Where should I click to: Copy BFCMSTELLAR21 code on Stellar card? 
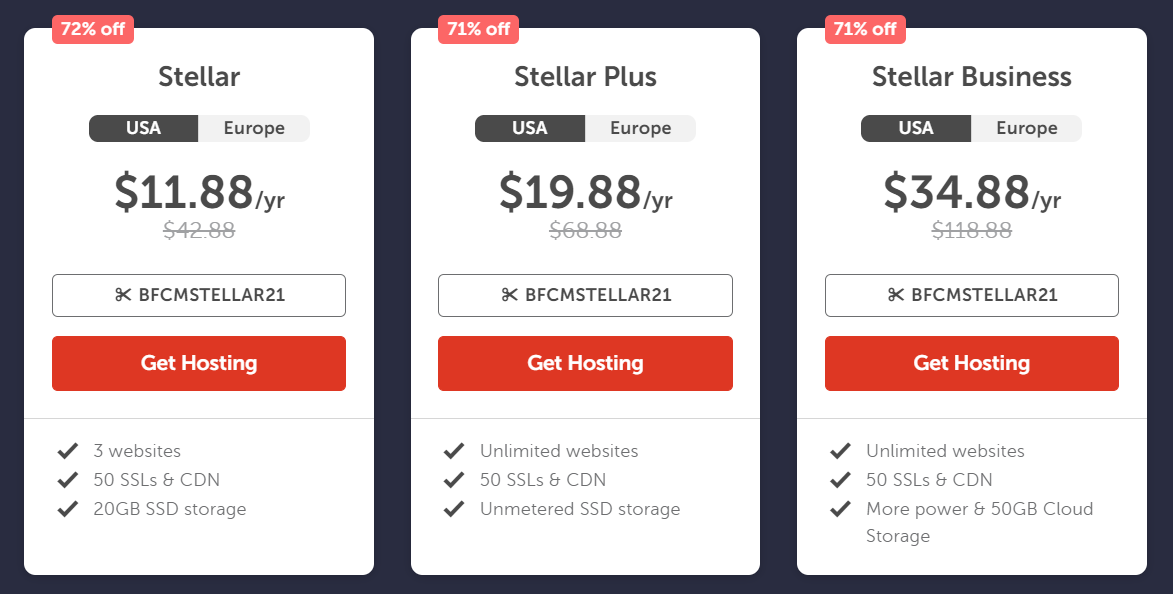(199, 296)
